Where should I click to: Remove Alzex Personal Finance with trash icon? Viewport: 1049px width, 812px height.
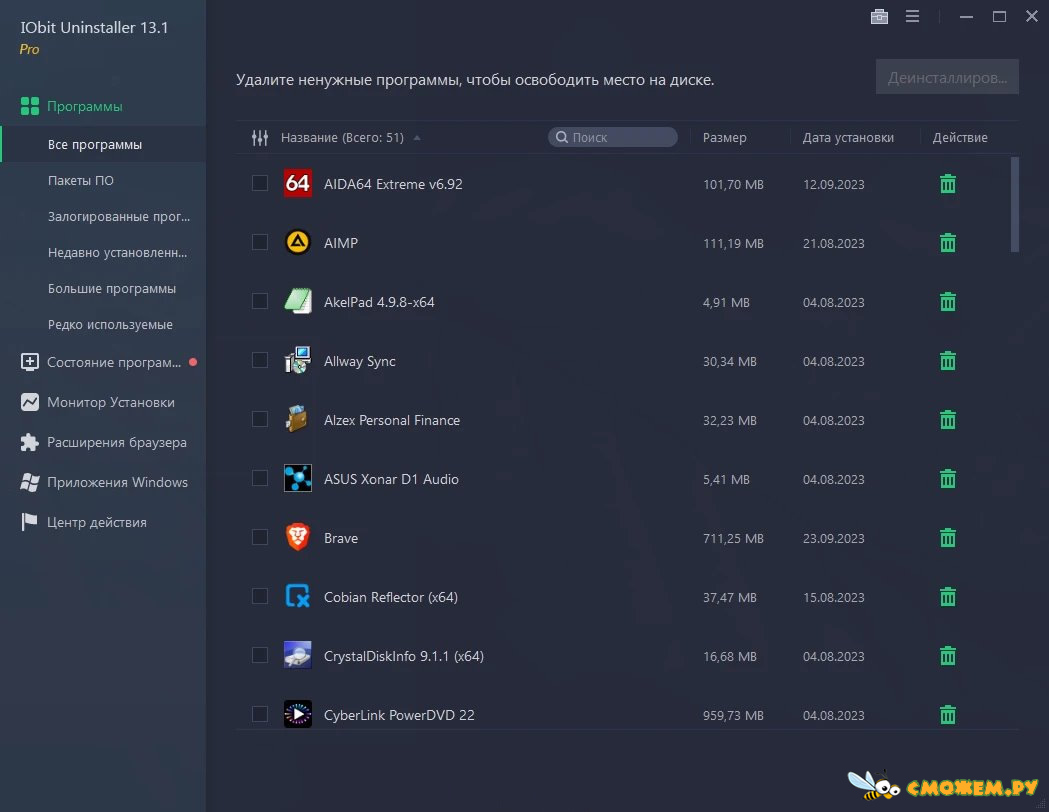point(947,420)
